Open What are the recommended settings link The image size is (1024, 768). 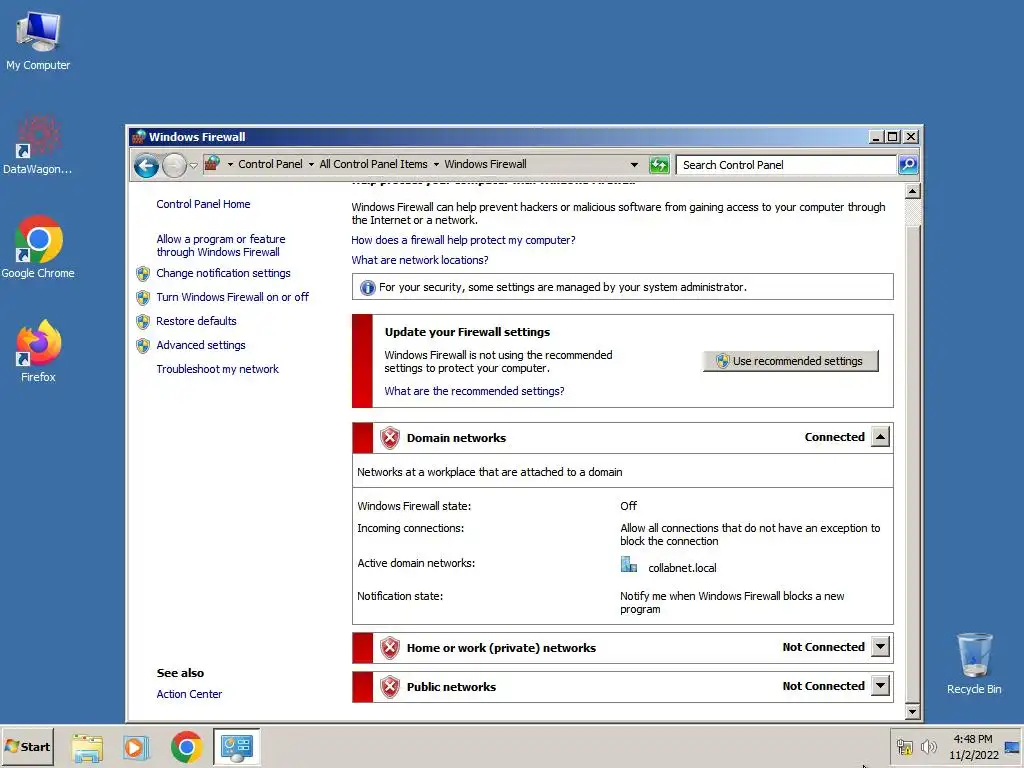pos(474,391)
